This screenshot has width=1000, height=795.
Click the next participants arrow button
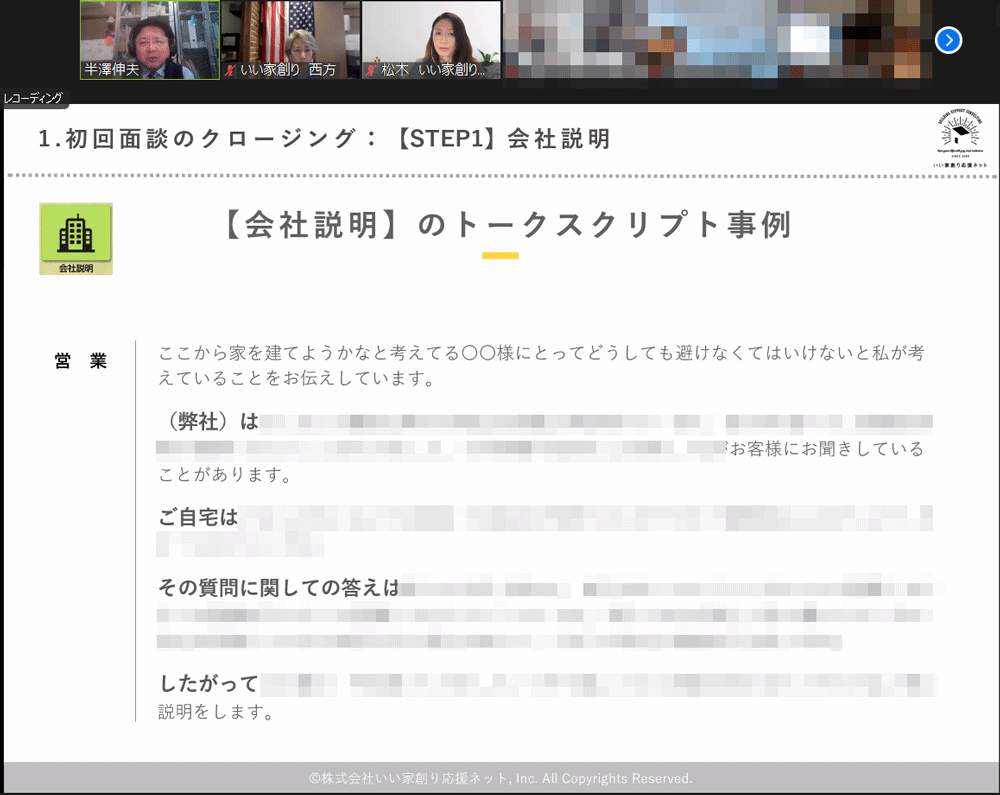click(948, 40)
